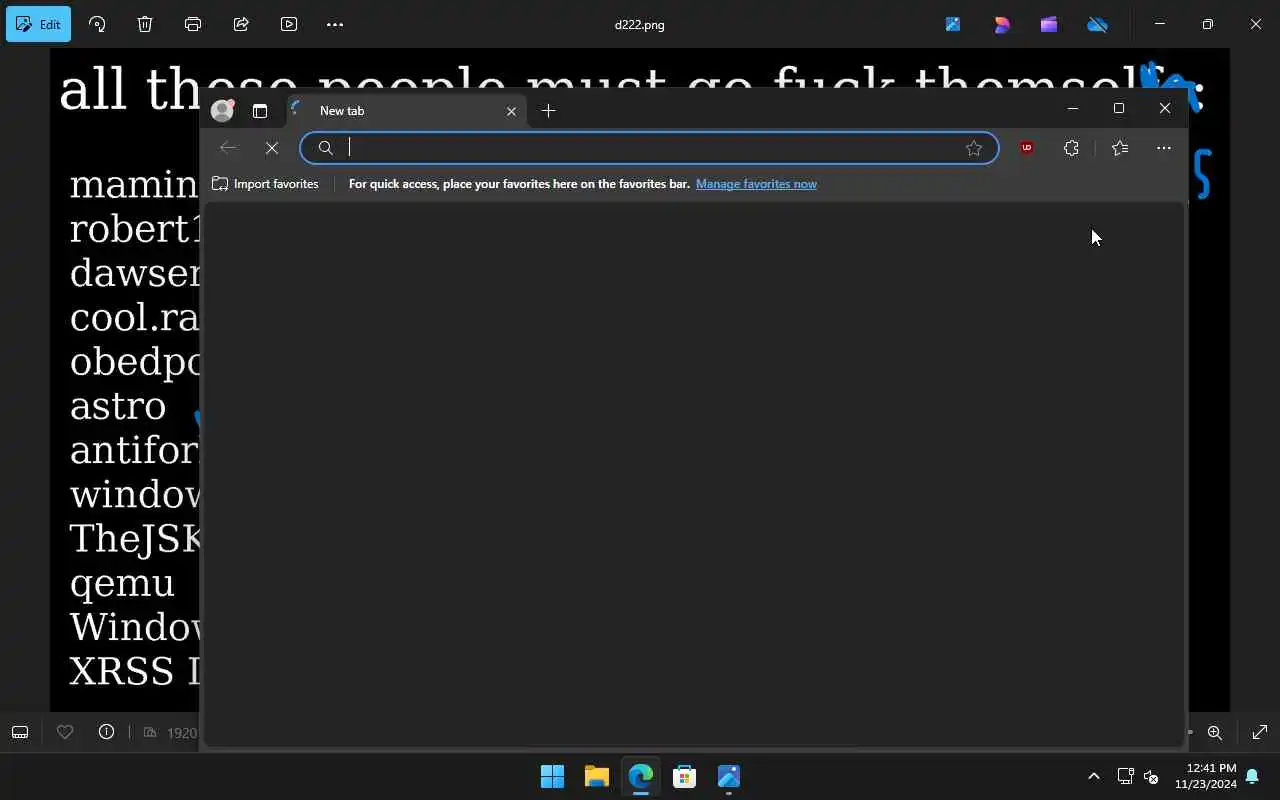Expand the hidden system tray icons

[1093, 776]
